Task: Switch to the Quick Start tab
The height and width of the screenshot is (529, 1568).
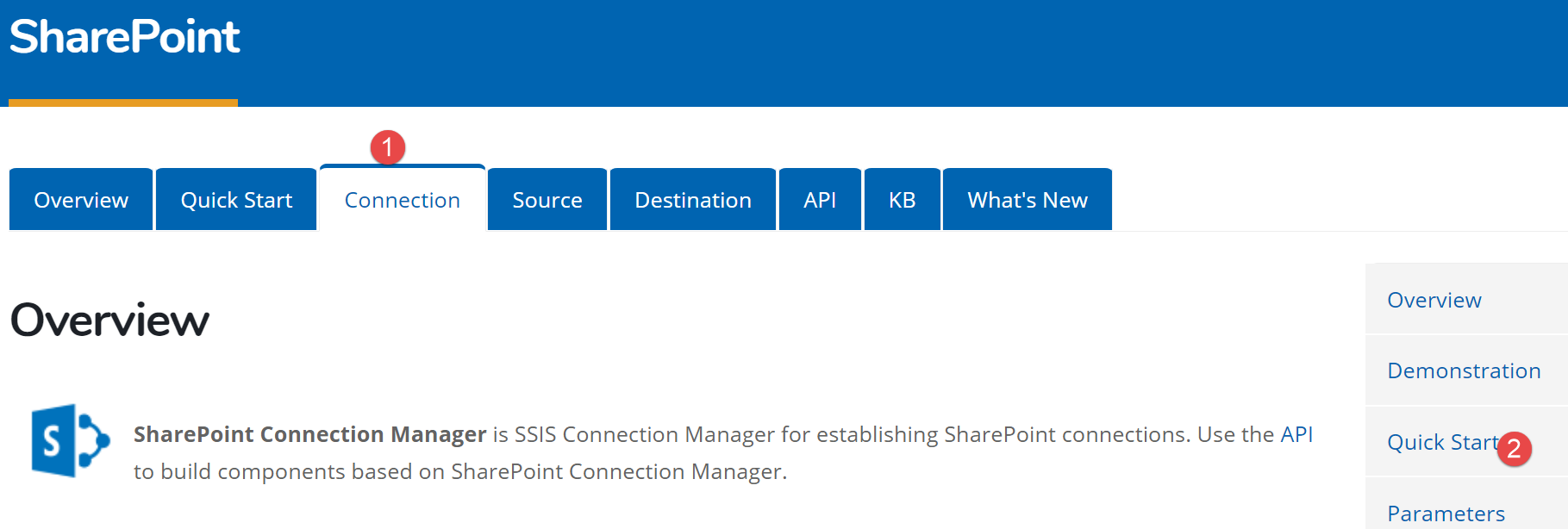Action: tap(236, 200)
